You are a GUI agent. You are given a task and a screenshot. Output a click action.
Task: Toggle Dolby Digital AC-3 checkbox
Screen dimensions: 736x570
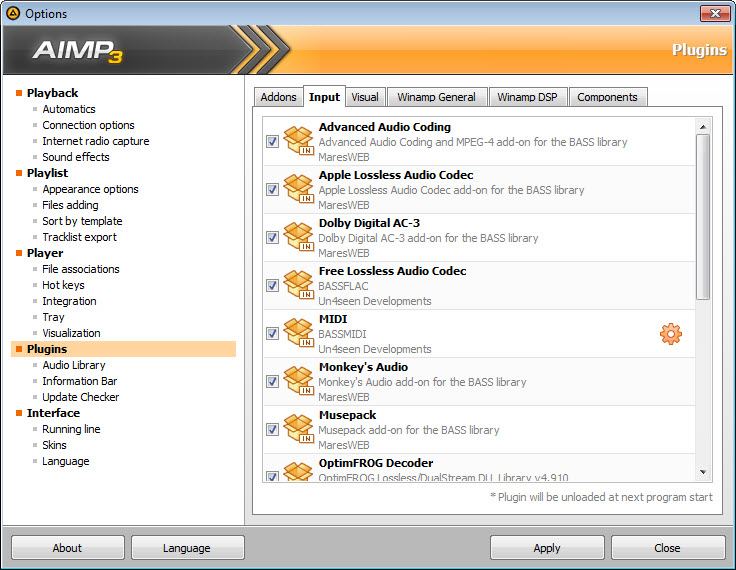point(272,237)
